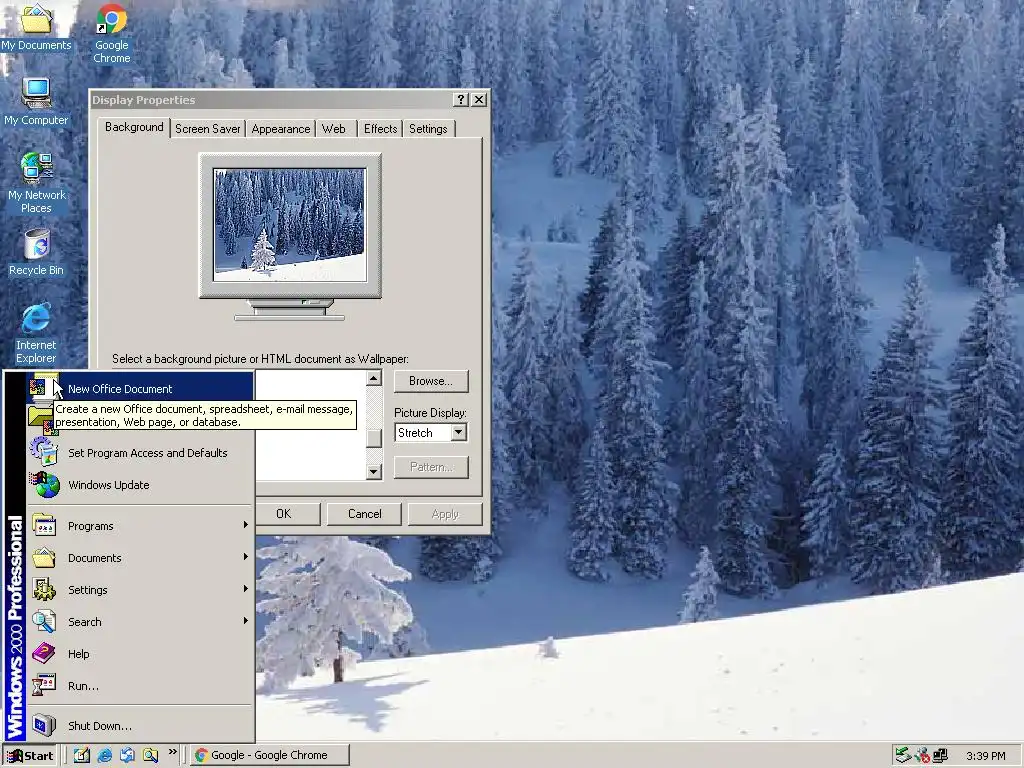Select the Recycle Bin icon
Screen dimensions: 1024x768
(36, 252)
